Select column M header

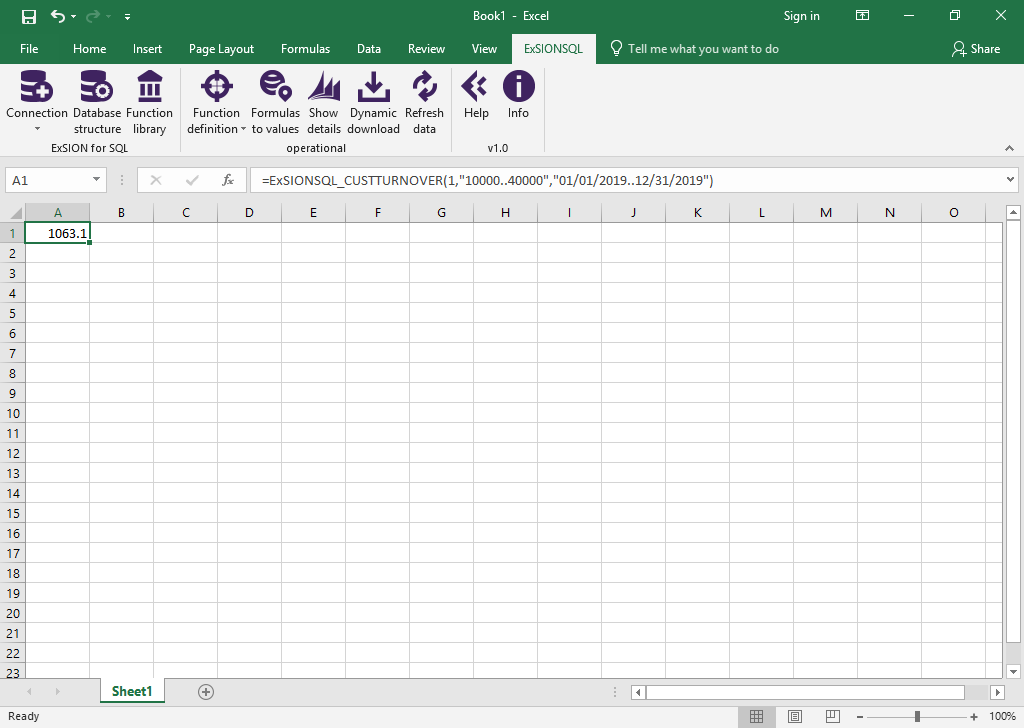point(825,213)
